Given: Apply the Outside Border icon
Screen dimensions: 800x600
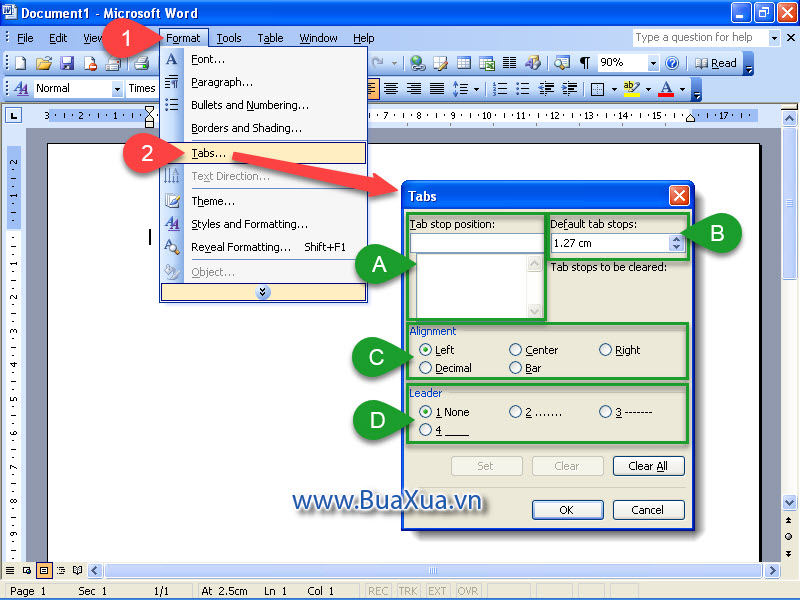Looking at the screenshot, I should pos(597,89).
